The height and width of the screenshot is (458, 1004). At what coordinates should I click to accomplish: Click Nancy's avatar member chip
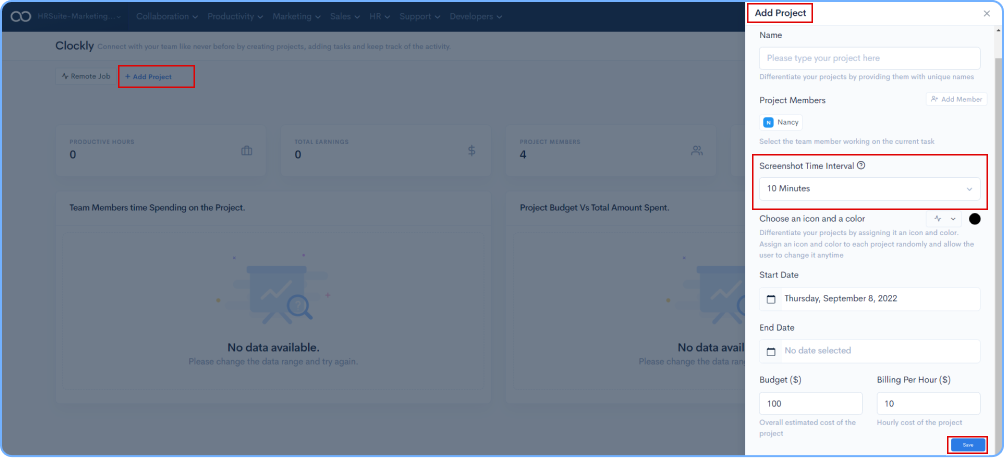(781, 122)
